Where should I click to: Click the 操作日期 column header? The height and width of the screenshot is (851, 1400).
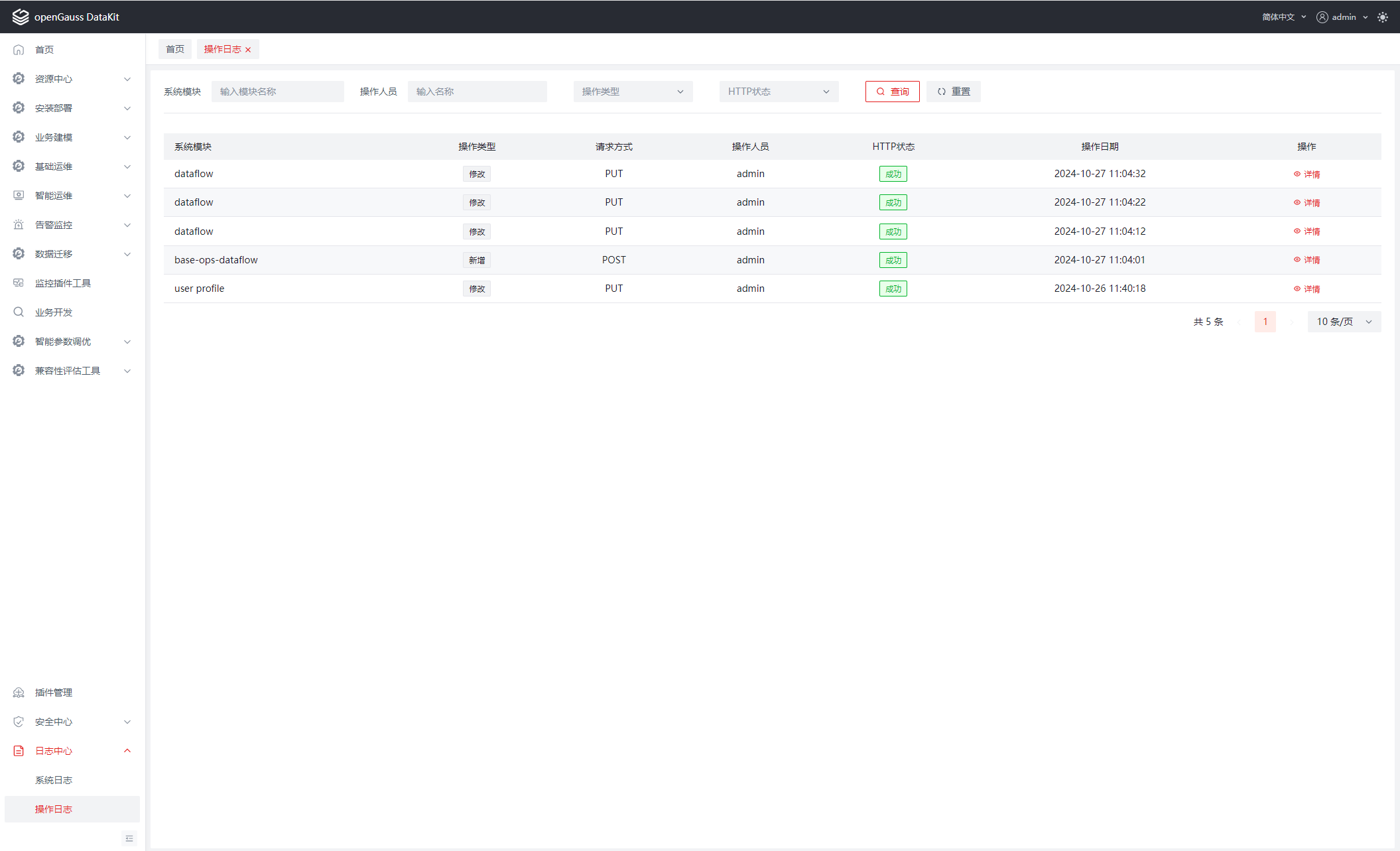click(1100, 147)
